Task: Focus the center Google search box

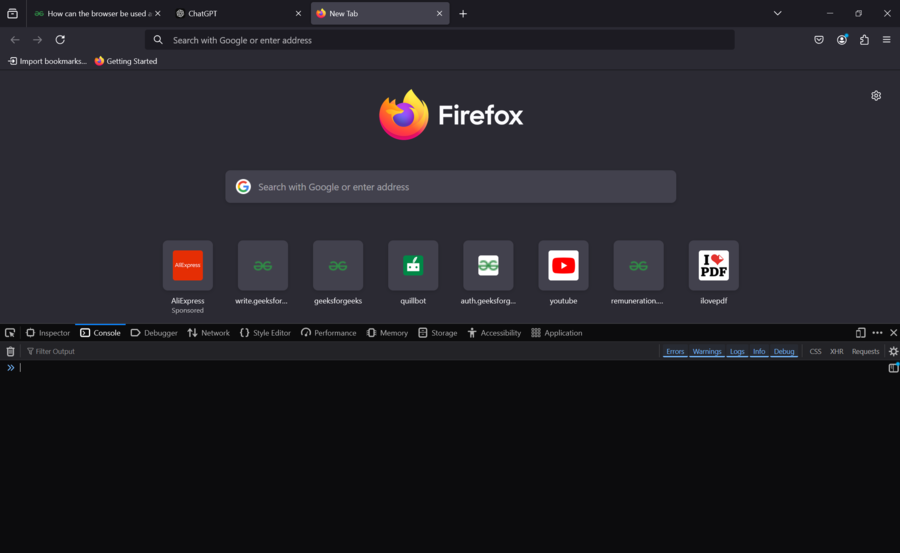Action: (451, 187)
